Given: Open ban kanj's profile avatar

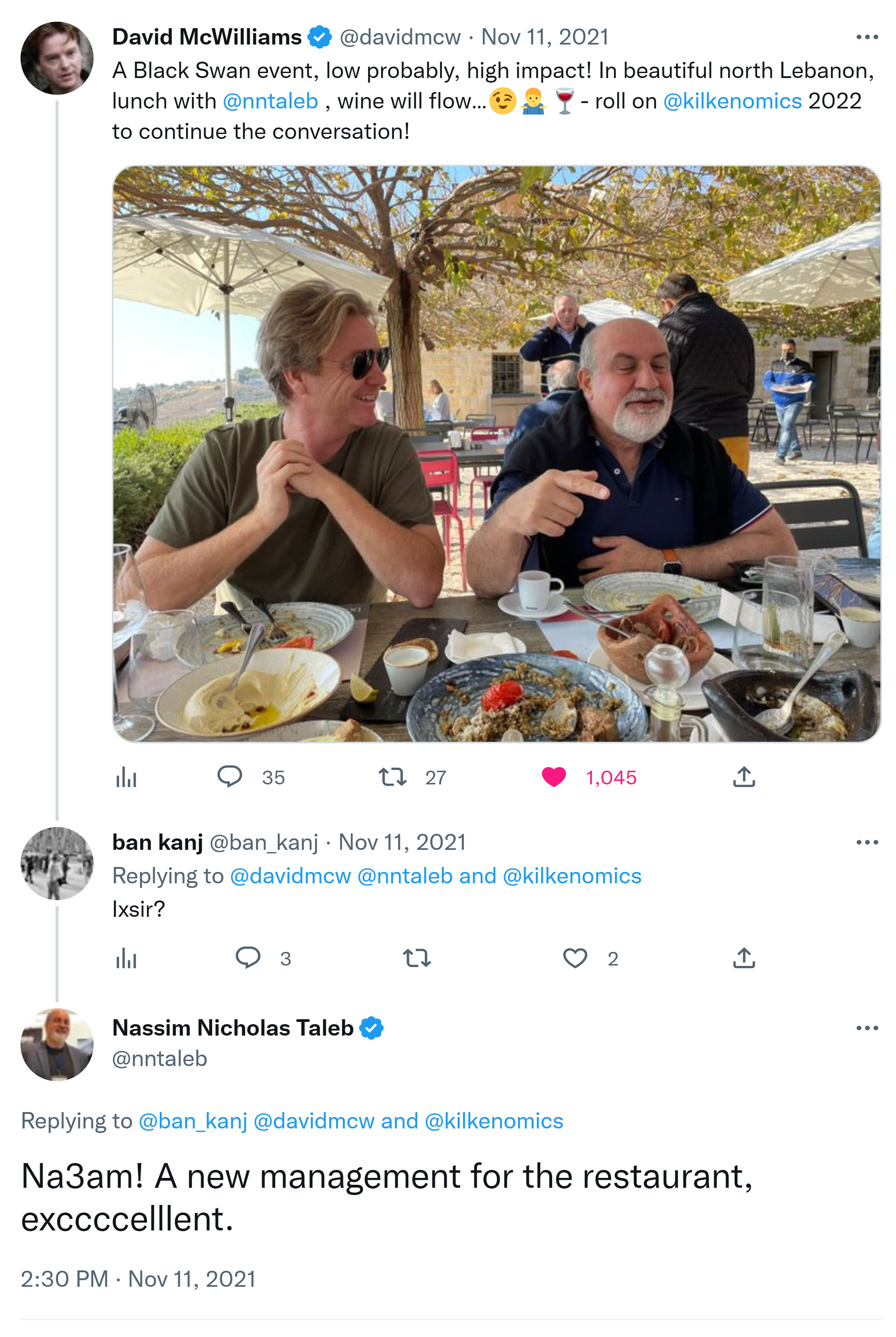Looking at the screenshot, I should click(x=57, y=863).
